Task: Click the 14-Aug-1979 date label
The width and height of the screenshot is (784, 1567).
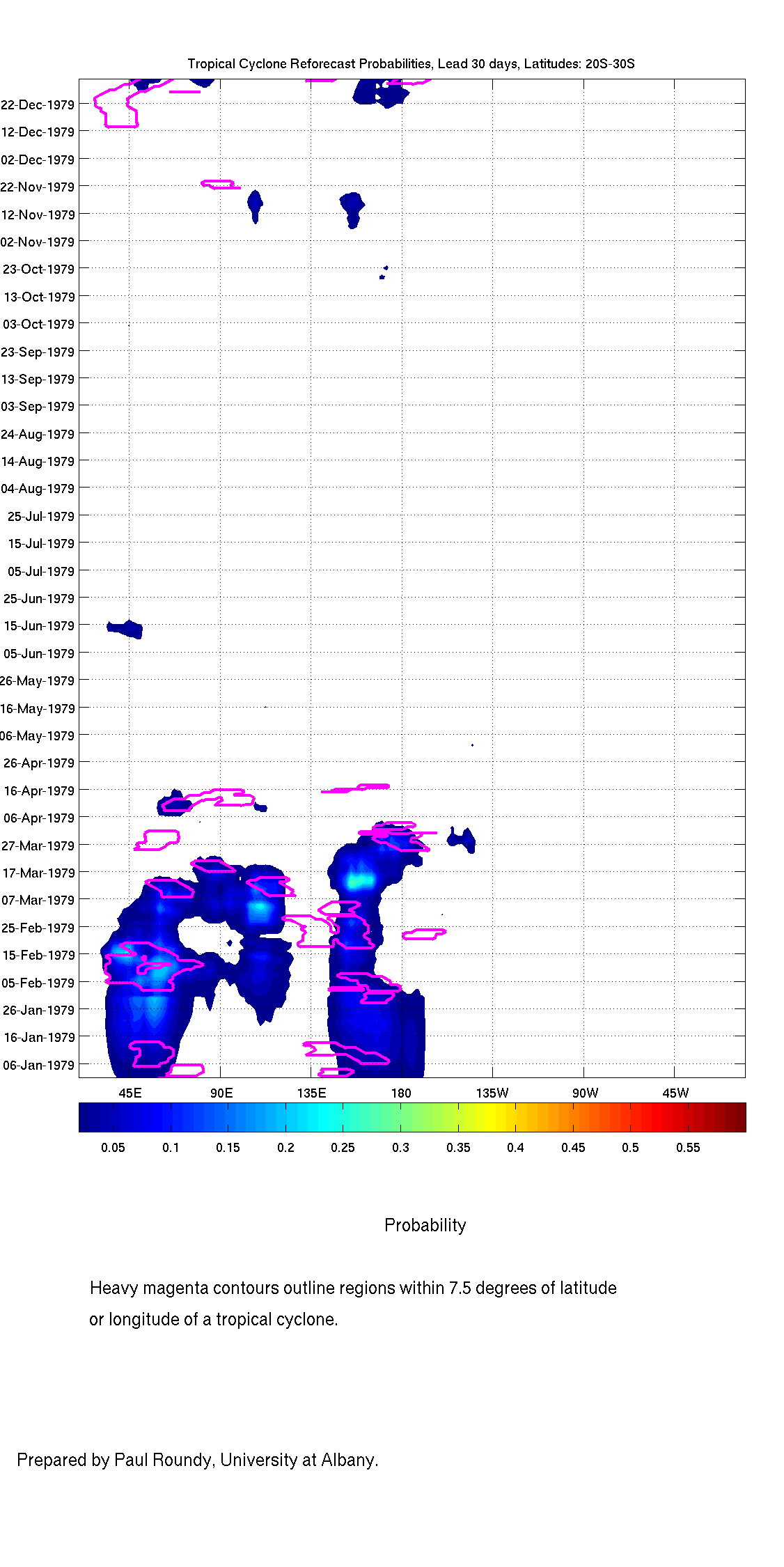Action: click(x=38, y=462)
